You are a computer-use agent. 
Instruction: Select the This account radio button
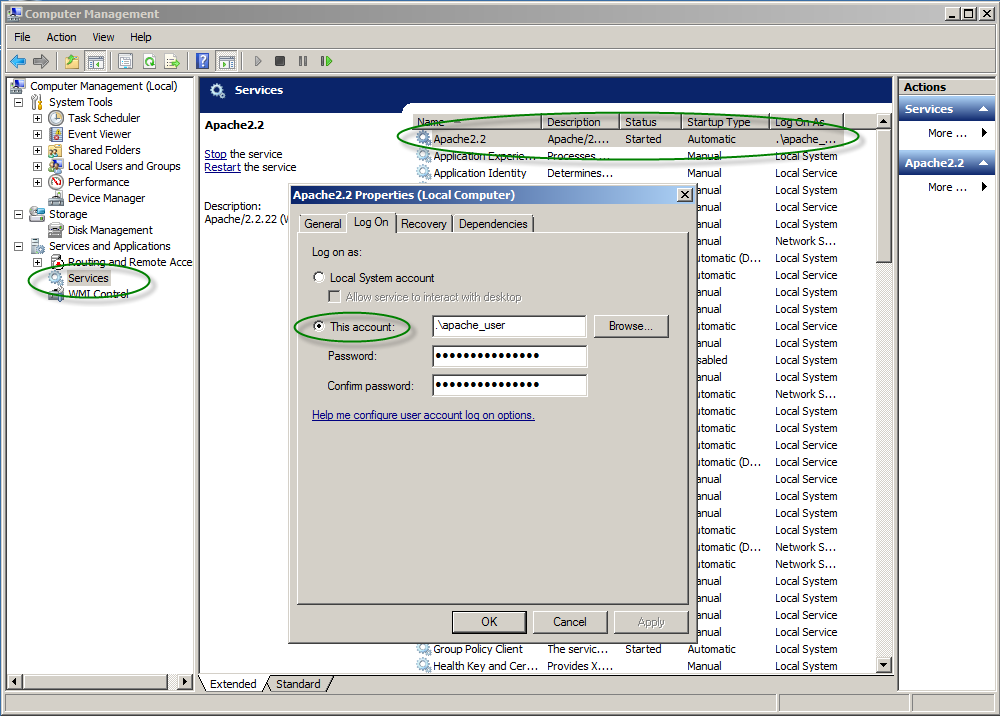click(319, 326)
